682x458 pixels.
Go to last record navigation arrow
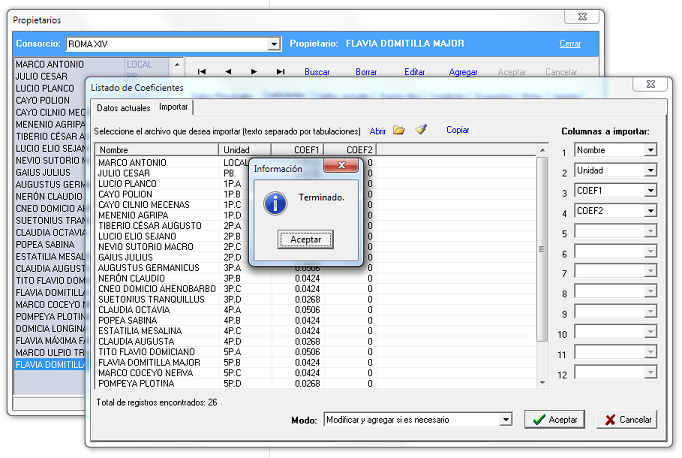pos(280,72)
